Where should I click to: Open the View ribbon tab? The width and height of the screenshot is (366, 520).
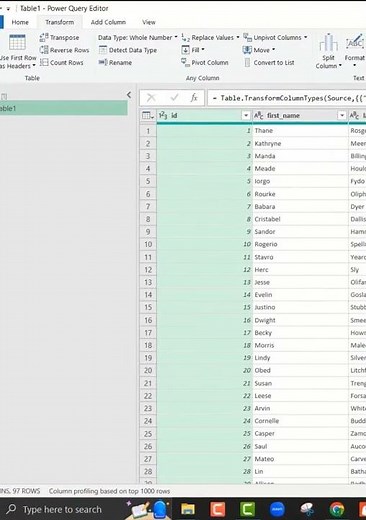[x=149, y=22]
